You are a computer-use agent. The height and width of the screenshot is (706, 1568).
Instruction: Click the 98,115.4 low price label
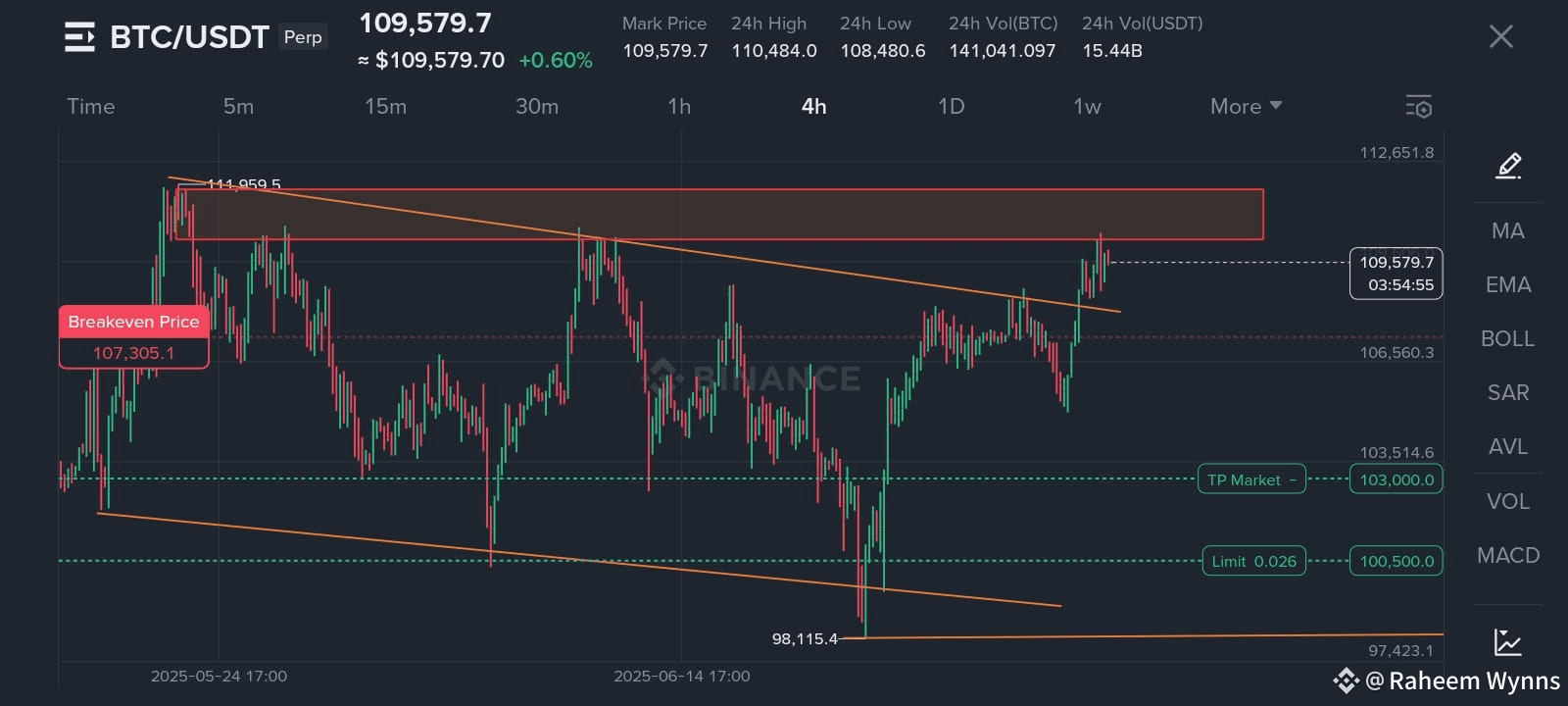(x=805, y=638)
